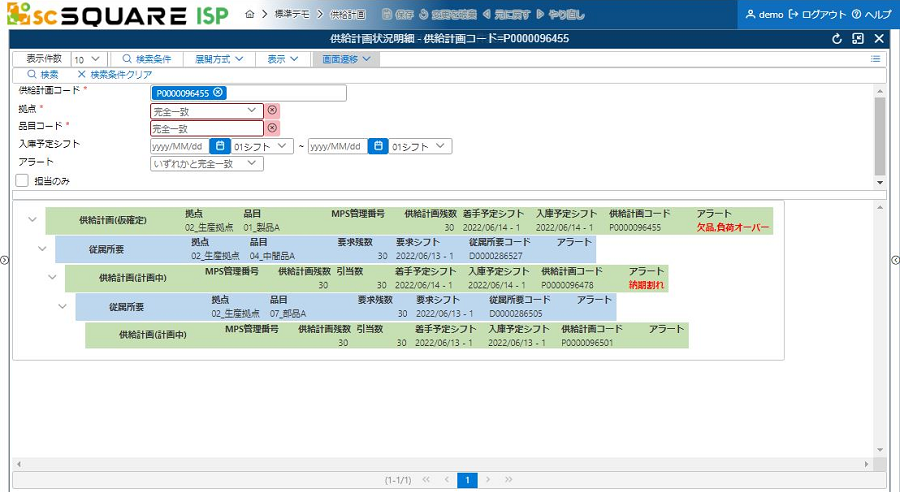The width and height of the screenshot is (900, 492).
Task: Click the 供給計画コード input field
Action: click(x=248, y=93)
